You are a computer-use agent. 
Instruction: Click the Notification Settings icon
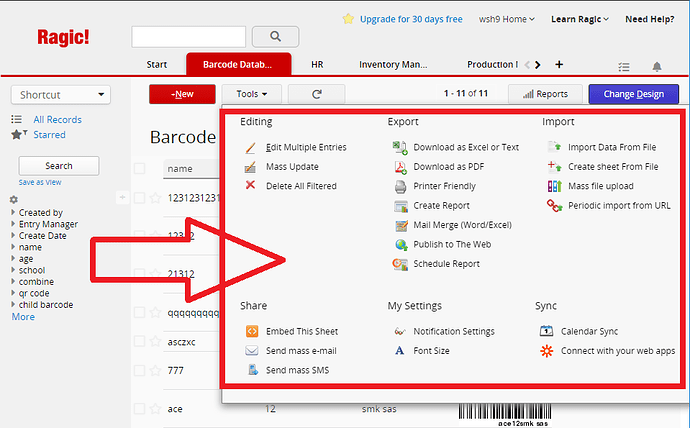click(400, 331)
